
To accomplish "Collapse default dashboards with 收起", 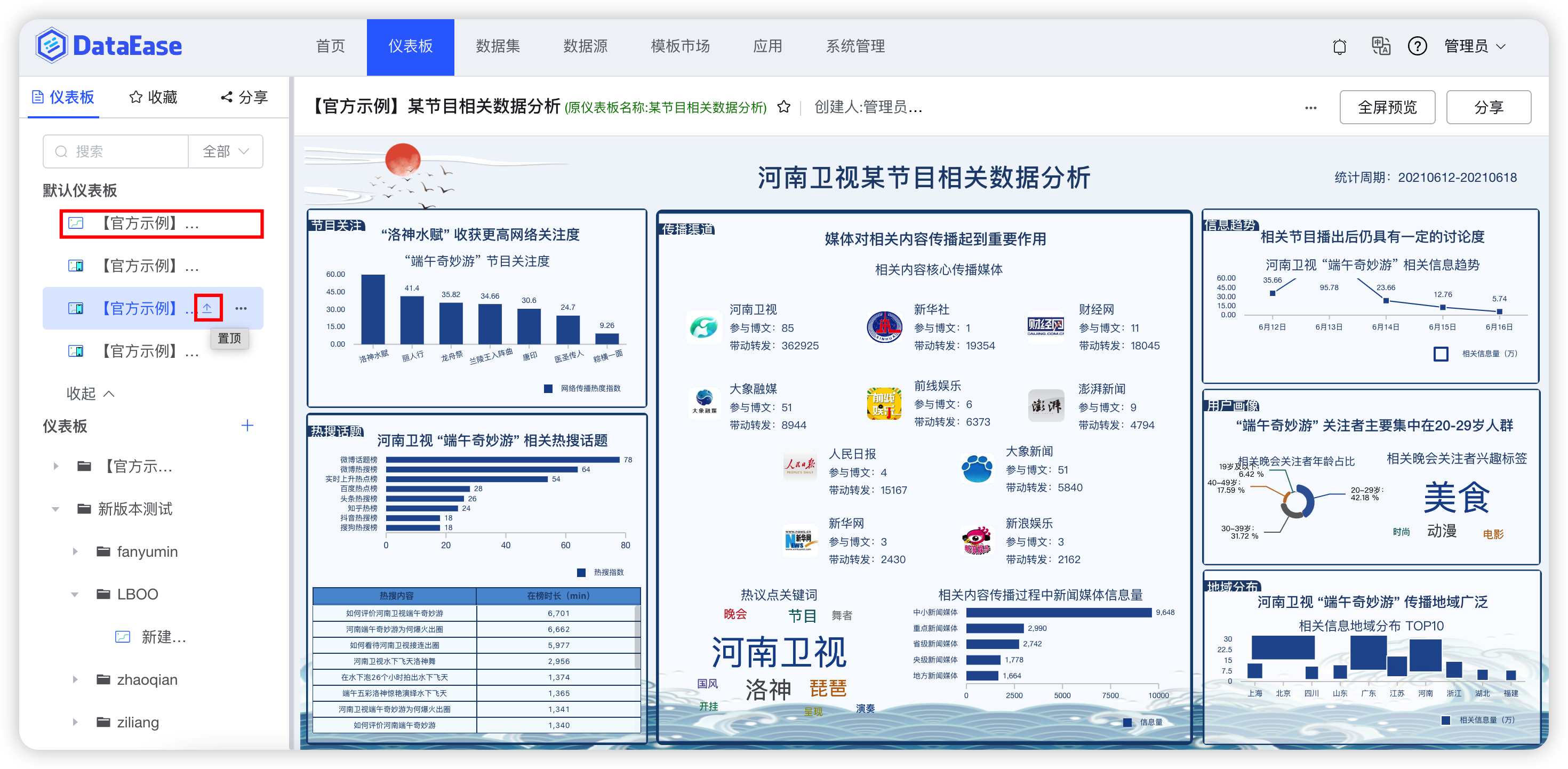I will [90, 394].
